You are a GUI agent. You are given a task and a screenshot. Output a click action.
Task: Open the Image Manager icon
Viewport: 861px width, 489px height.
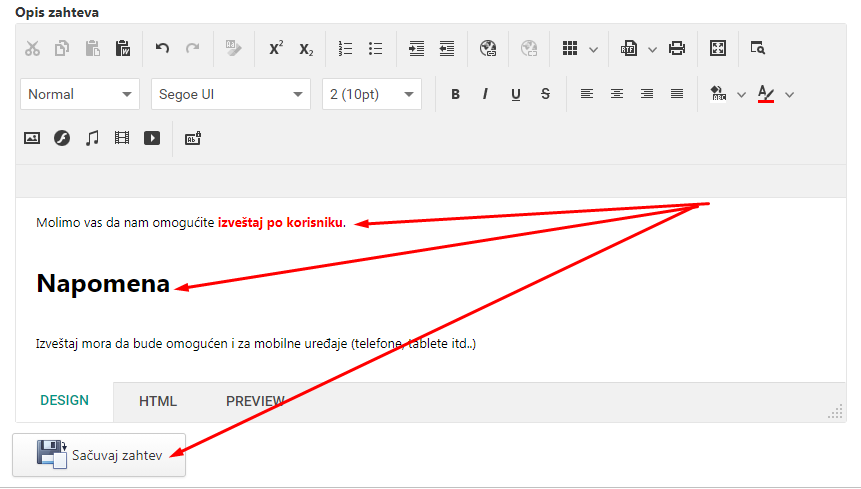(32, 139)
